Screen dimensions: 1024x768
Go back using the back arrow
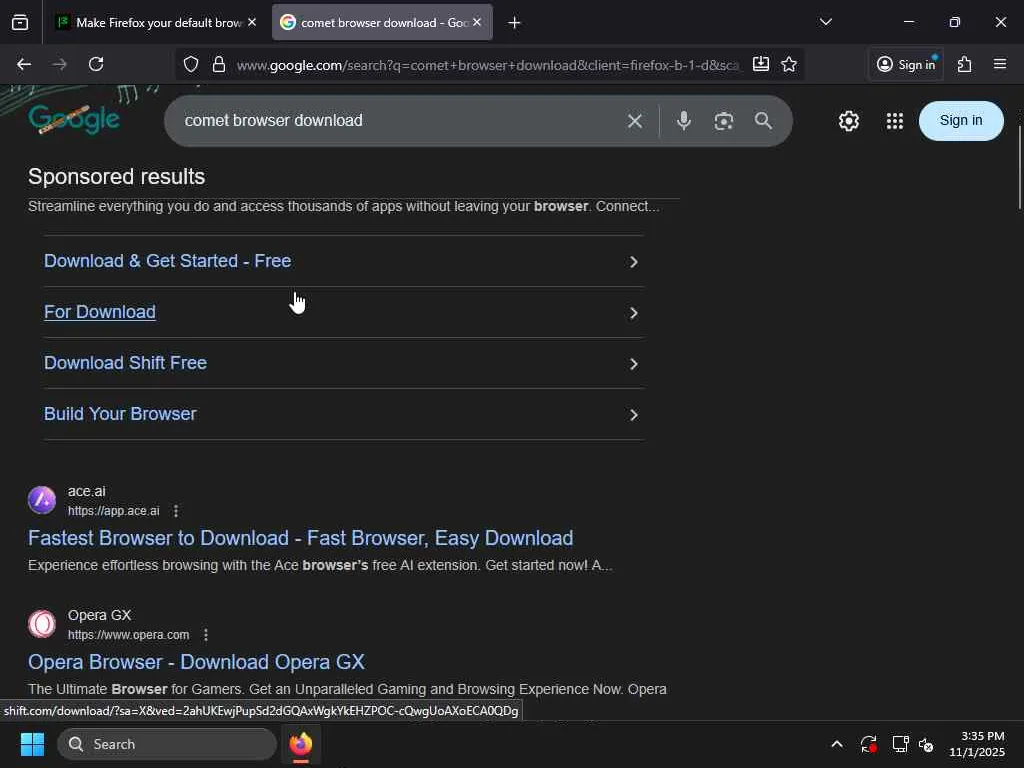24,64
